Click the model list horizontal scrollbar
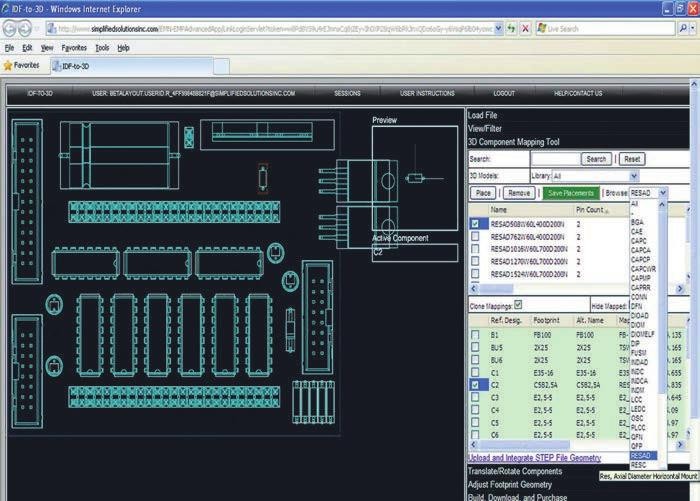This screenshot has width=700, height=501. [x=577, y=289]
